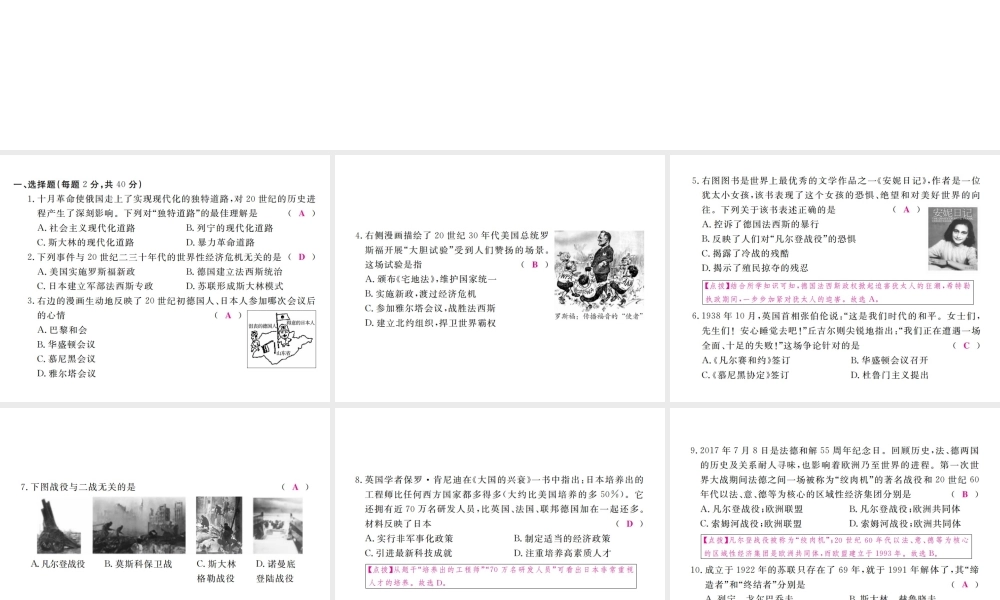This screenshot has width=1000, height=600.
Task: Click option D. 揭示了殖民掠夺的残忍
Action: click(x=755, y=268)
